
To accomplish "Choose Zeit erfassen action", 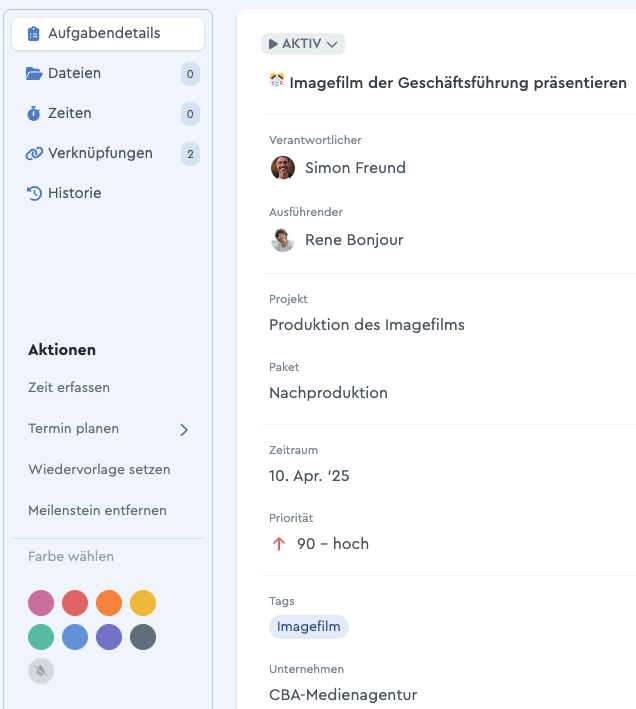I will (69, 388).
